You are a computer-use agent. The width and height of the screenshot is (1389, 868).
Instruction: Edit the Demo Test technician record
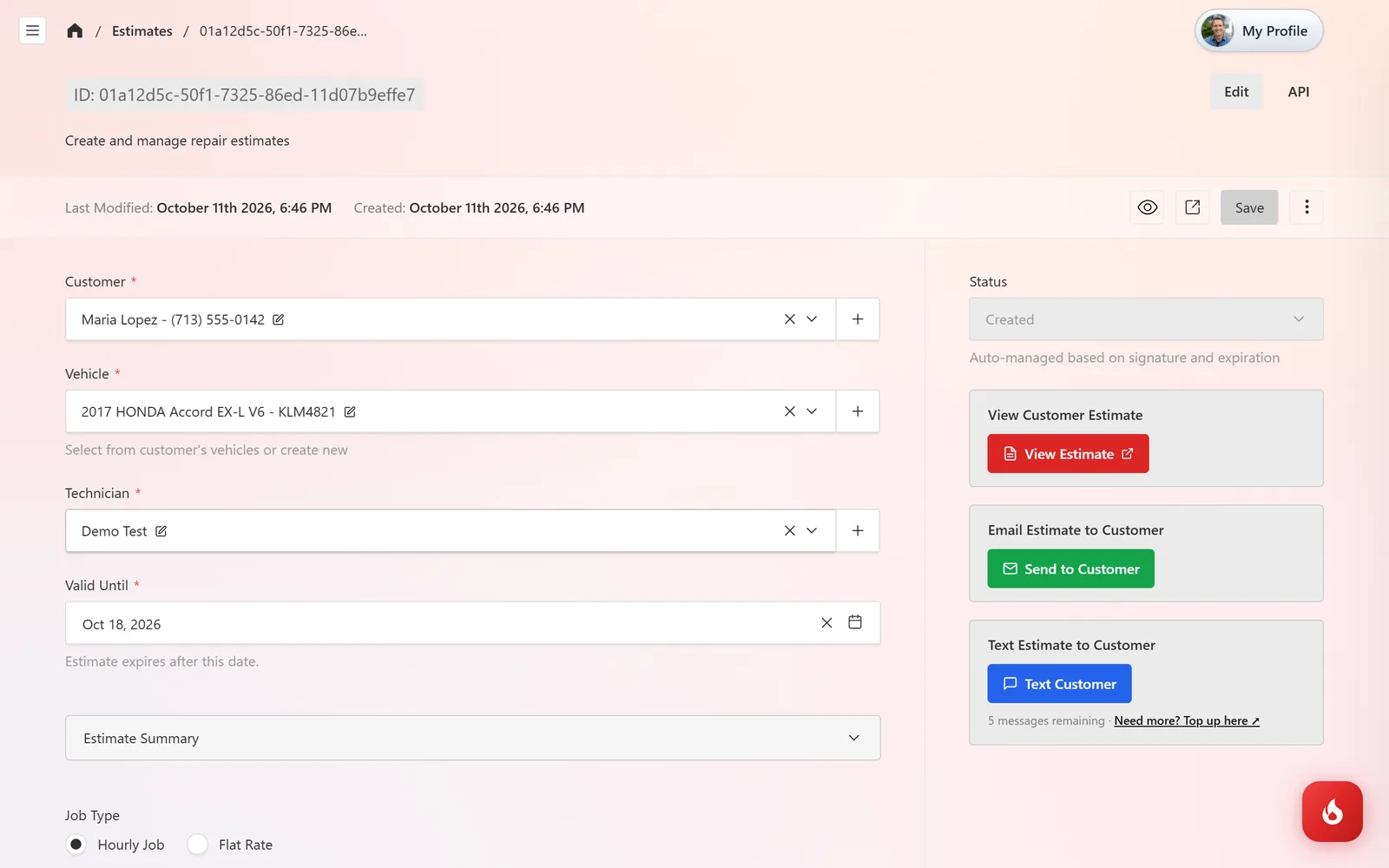coord(161,531)
